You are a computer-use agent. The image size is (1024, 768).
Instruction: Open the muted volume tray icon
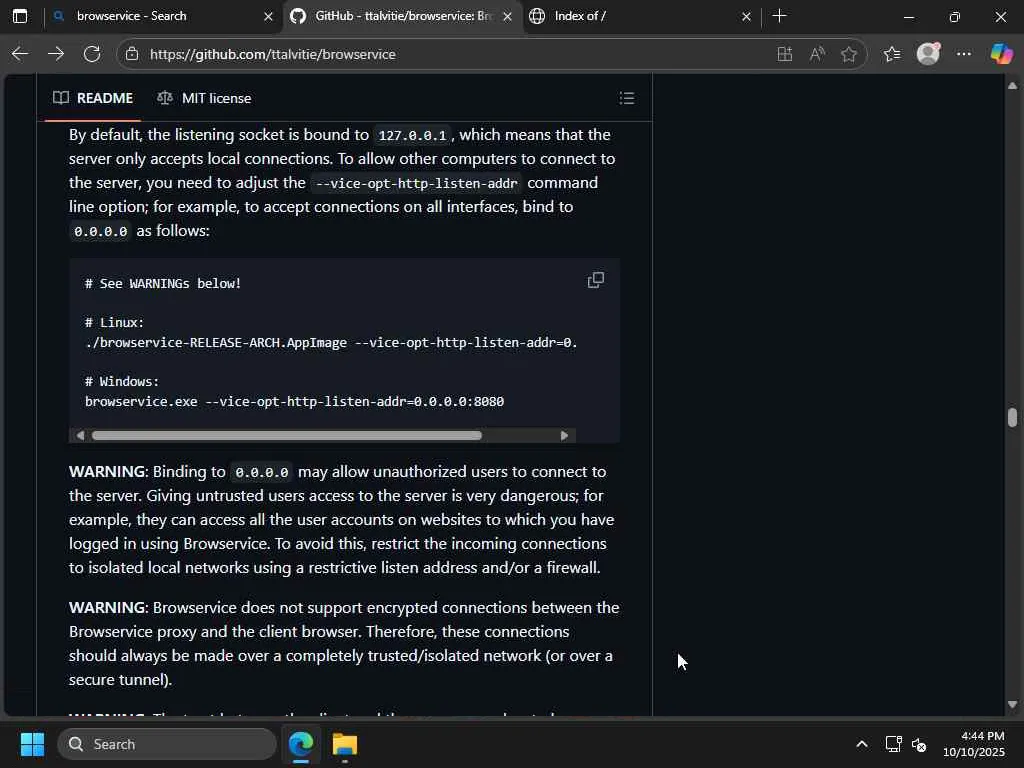click(x=919, y=744)
